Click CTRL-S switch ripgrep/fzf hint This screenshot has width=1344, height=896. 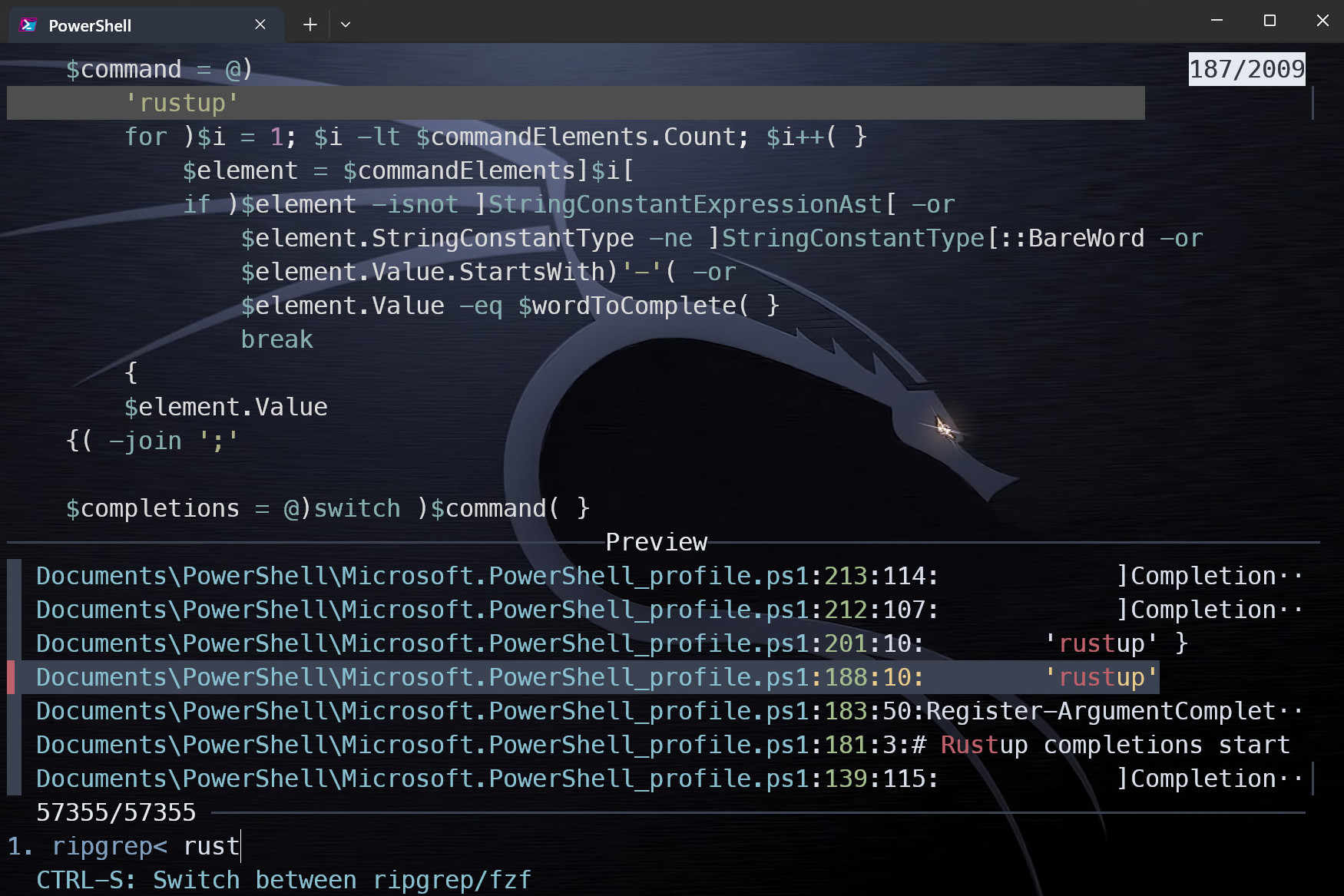tap(283, 880)
